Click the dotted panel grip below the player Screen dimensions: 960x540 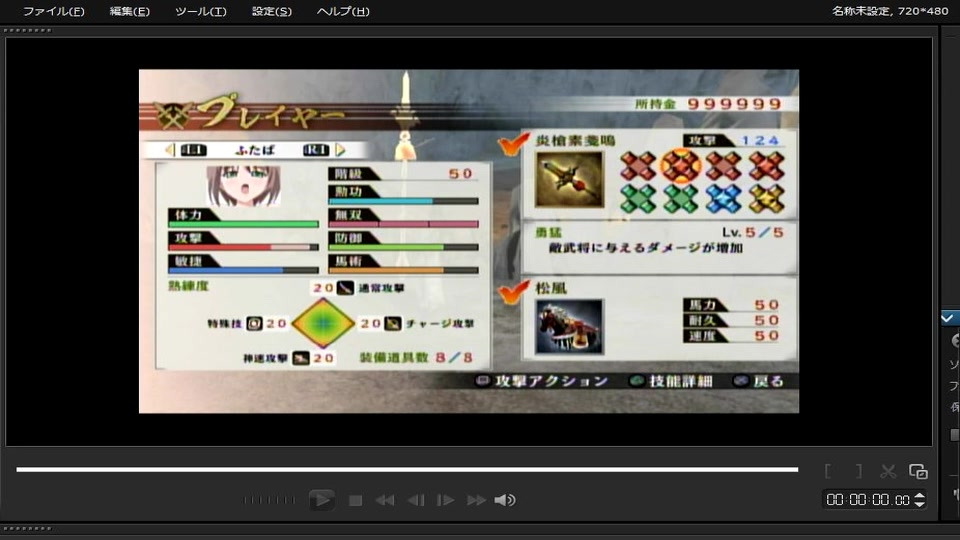[x=27, y=528]
